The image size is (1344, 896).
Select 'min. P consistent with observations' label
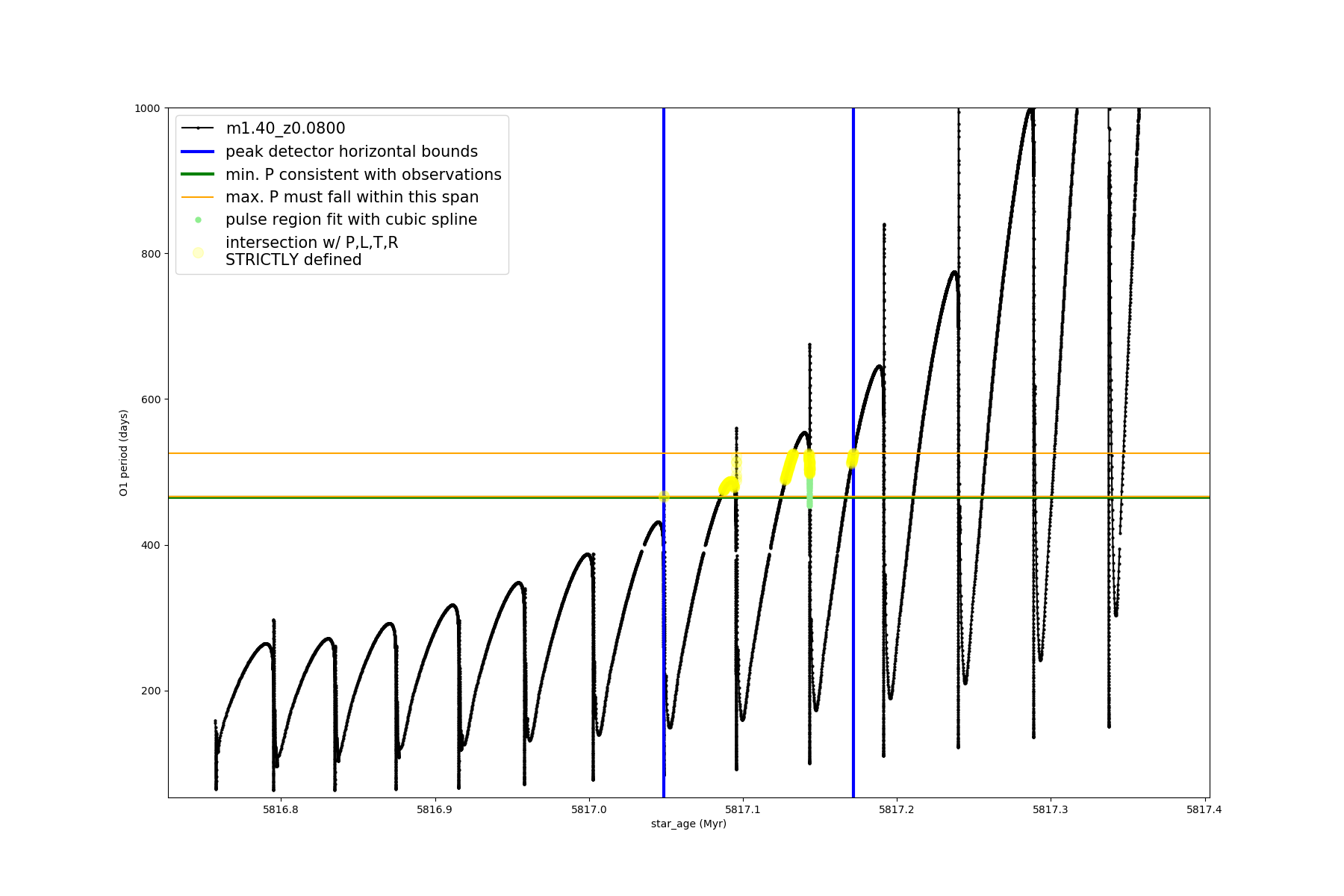point(363,175)
